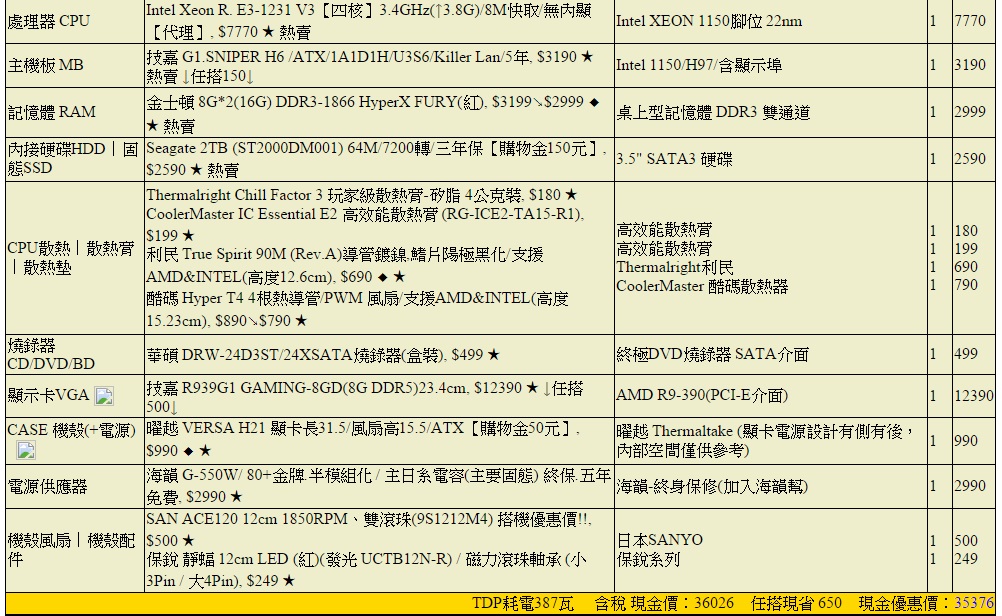
Task: Click the CPU散熱｜散熱膏｜散熱墊 category label
Action: (71, 258)
